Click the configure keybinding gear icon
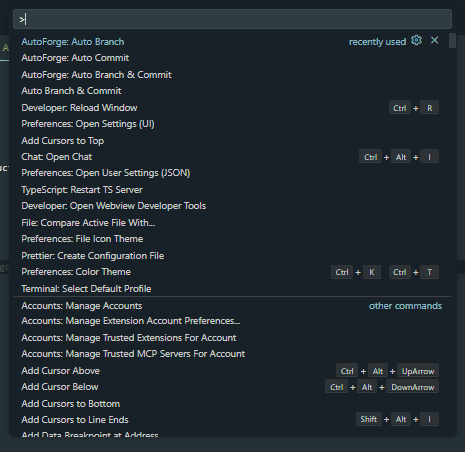465x452 pixels. [416, 41]
